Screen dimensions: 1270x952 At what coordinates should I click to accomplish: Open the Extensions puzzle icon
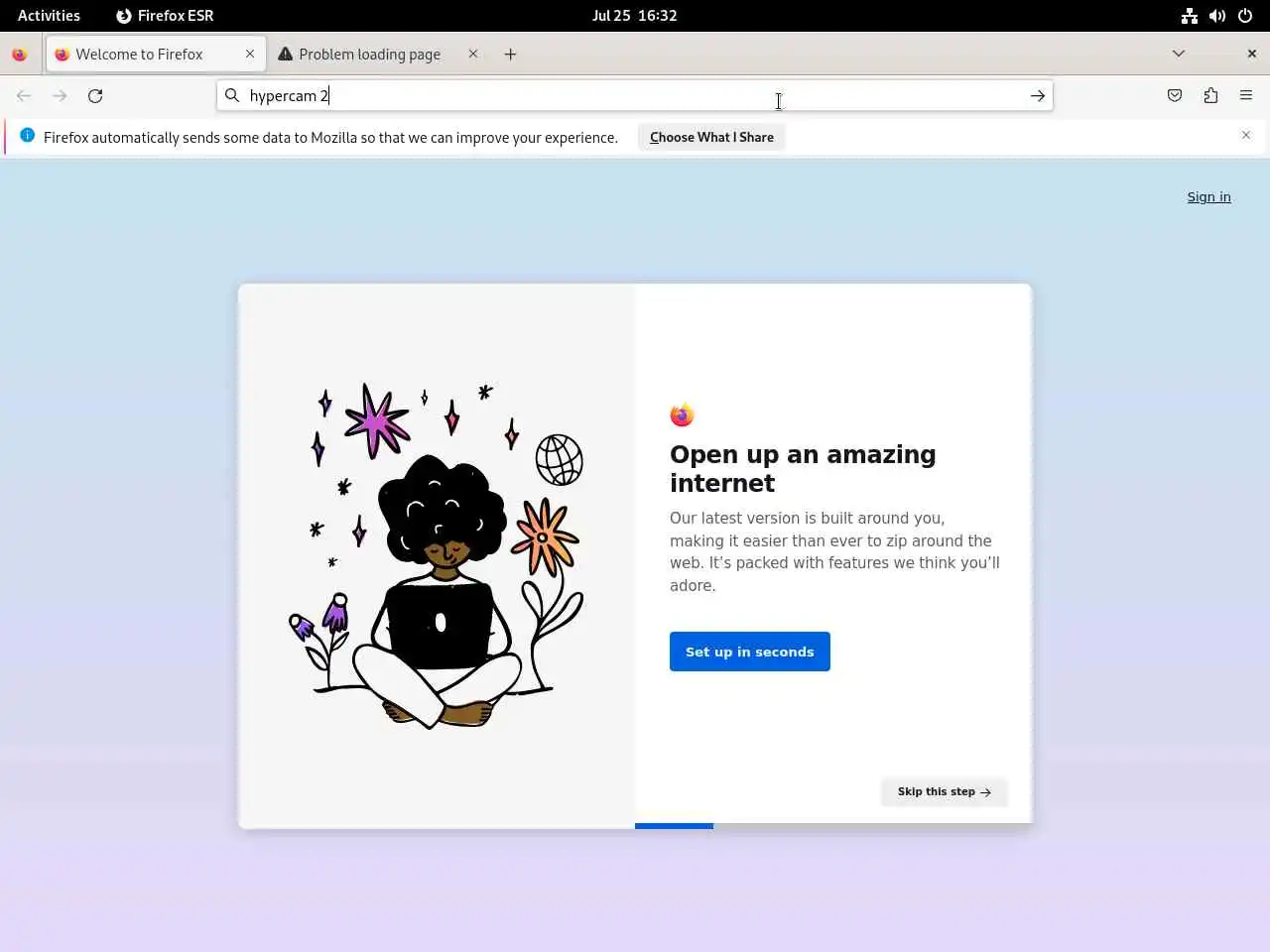tap(1210, 96)
